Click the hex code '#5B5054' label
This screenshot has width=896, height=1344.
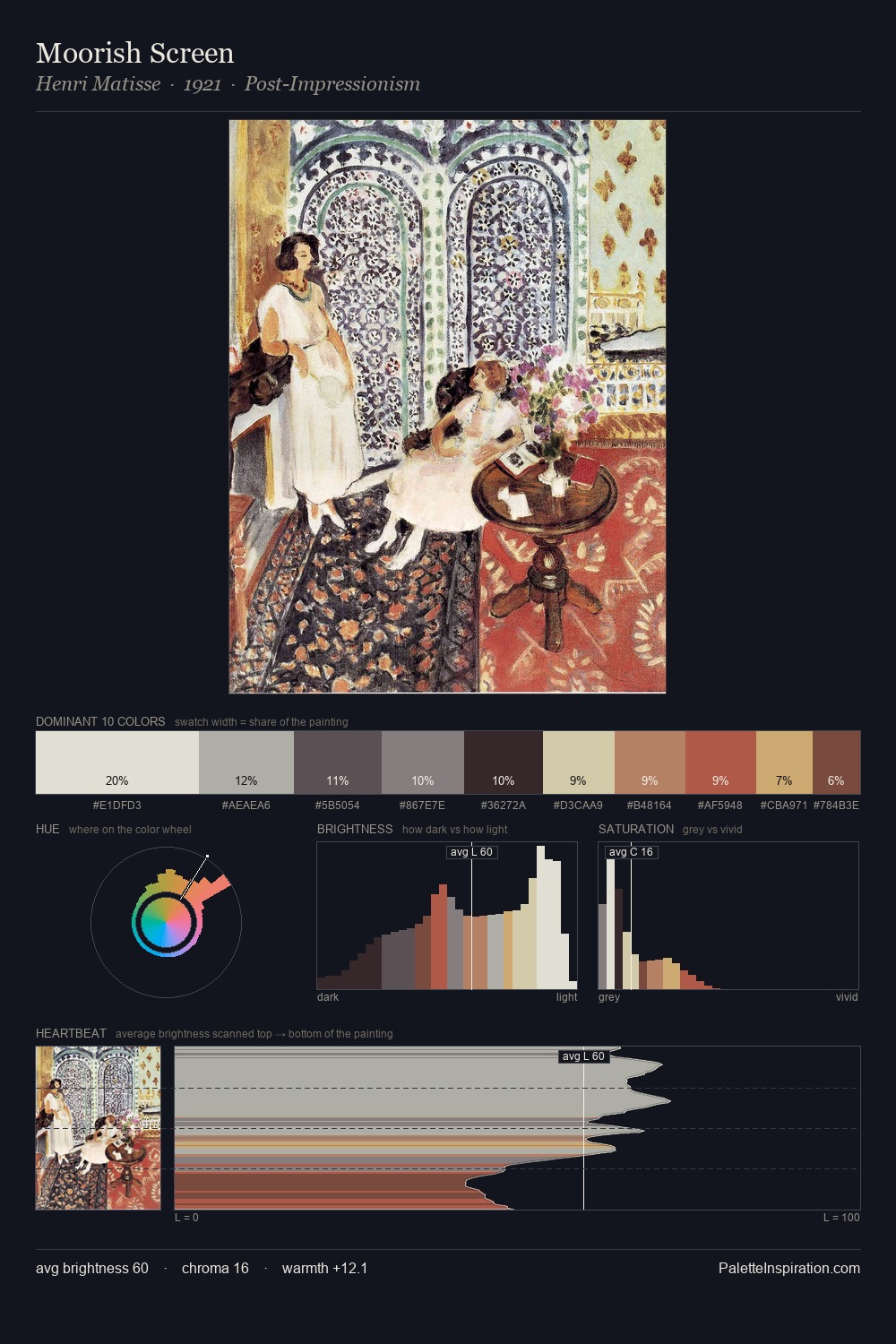tap(338, 805)
